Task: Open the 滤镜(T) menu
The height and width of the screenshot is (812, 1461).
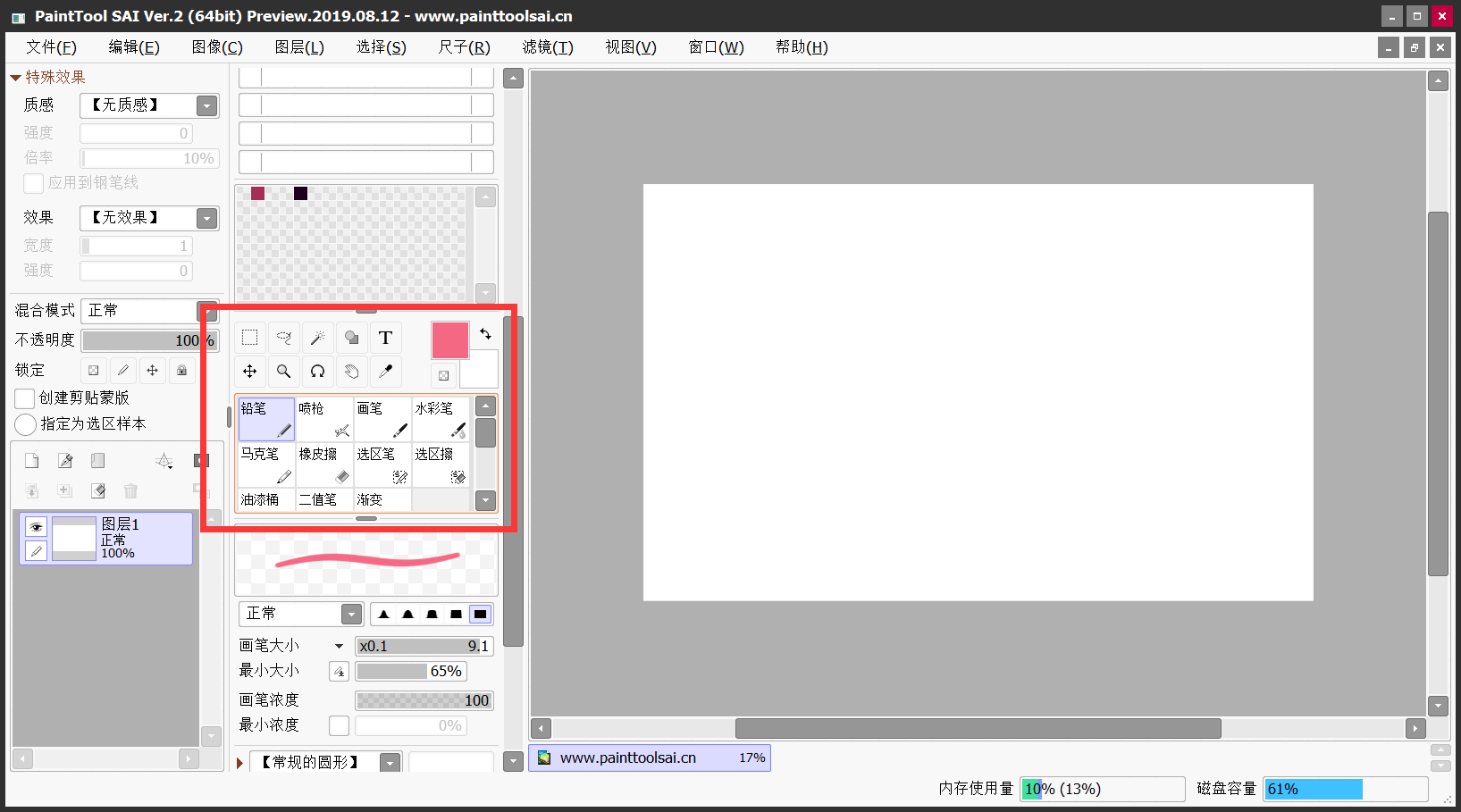Action: coord(548,47)
